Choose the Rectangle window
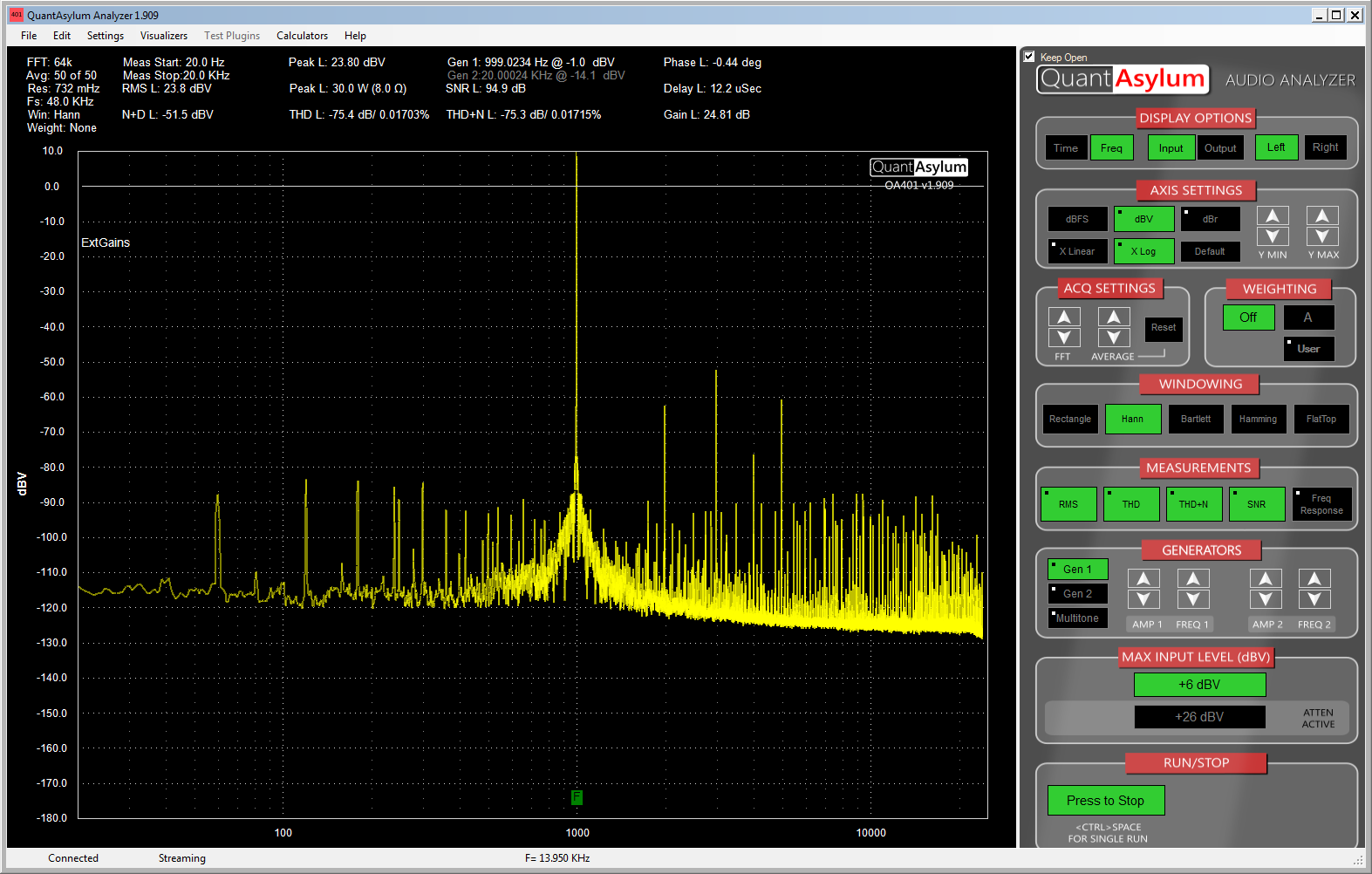Viewport: 1372px width, 874px height. click(x=1070, y=420)
